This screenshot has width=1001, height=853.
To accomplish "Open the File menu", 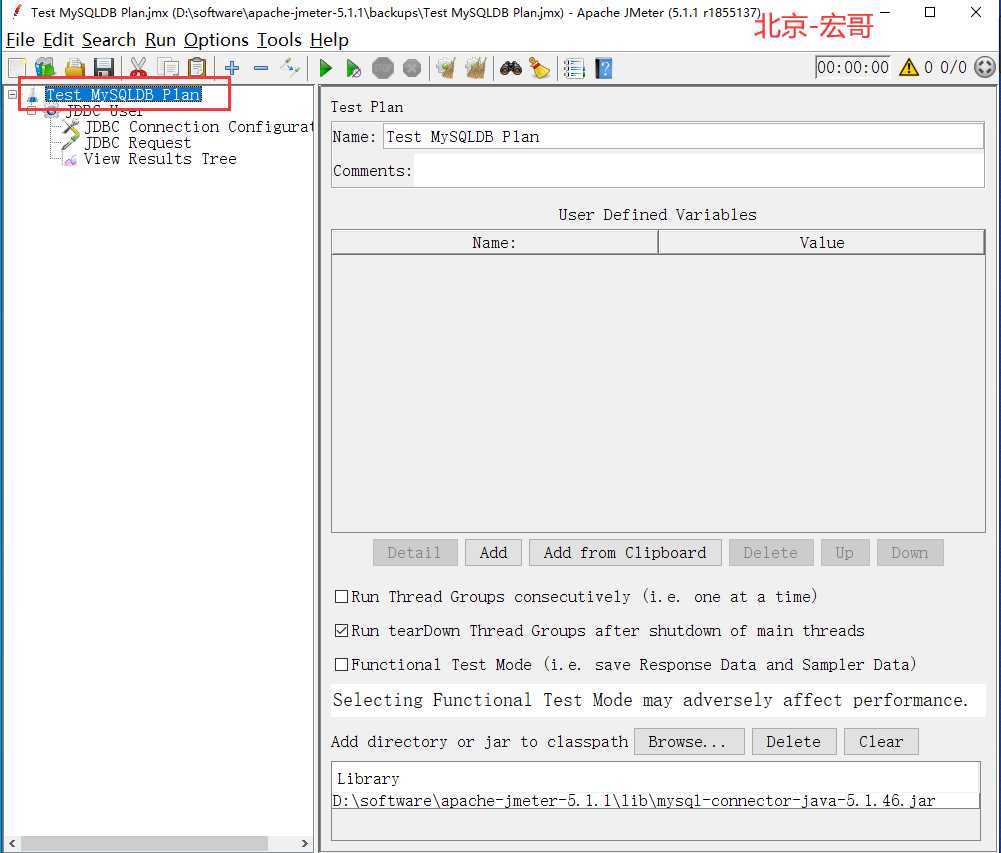I will tap(20, 40).
